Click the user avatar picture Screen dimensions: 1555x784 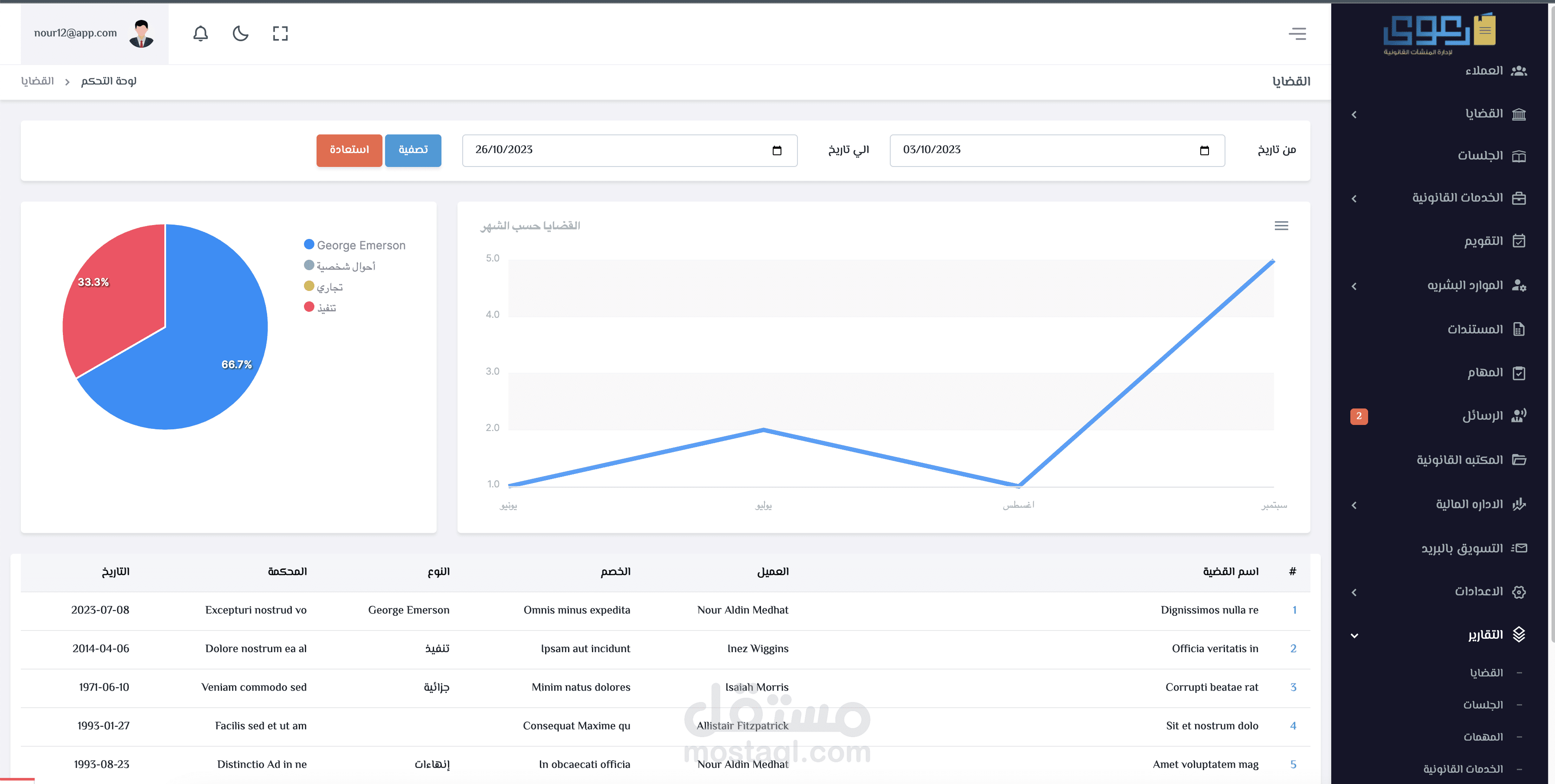click(141, 33)
